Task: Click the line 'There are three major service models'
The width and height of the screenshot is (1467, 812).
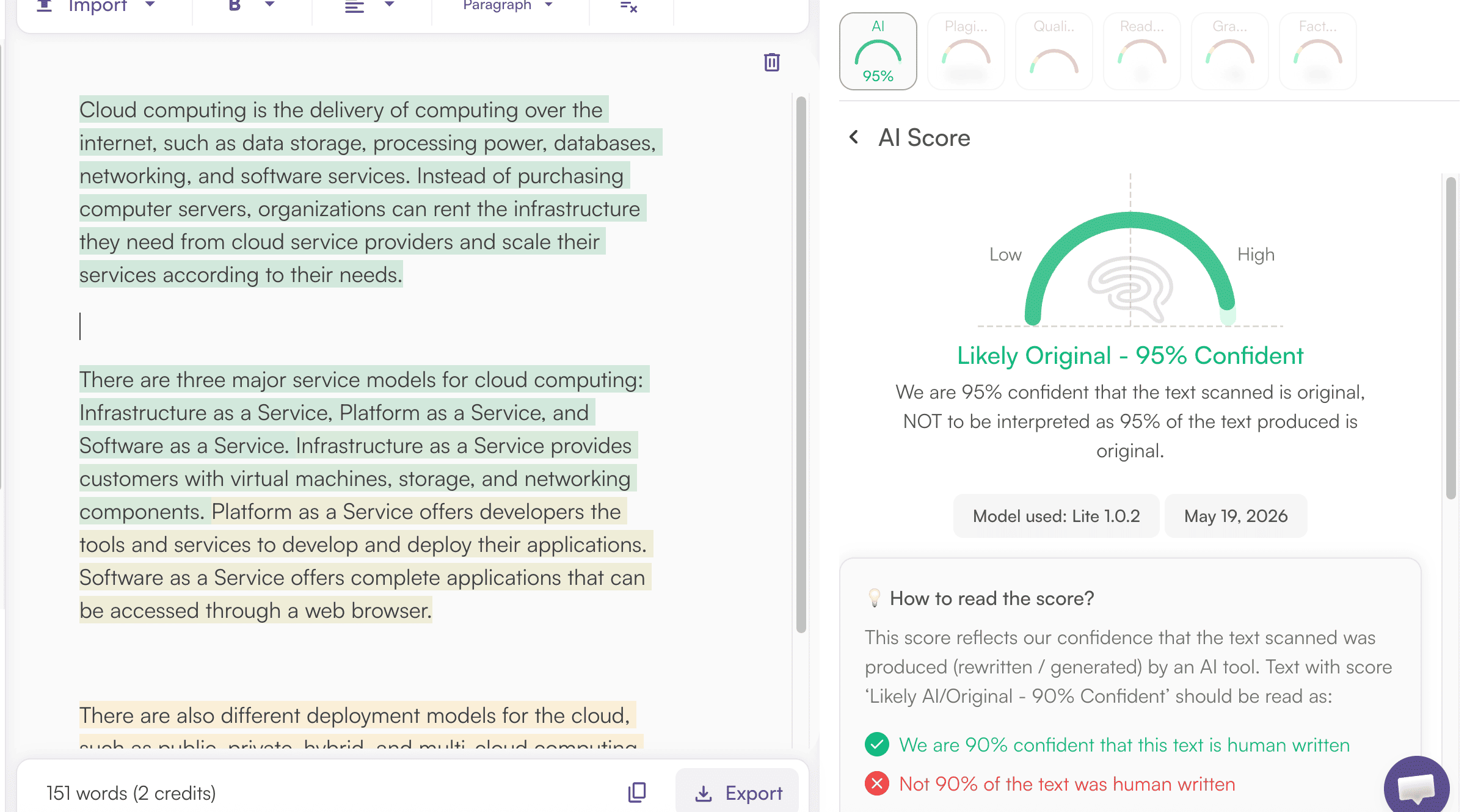Action: coord(364,379)
